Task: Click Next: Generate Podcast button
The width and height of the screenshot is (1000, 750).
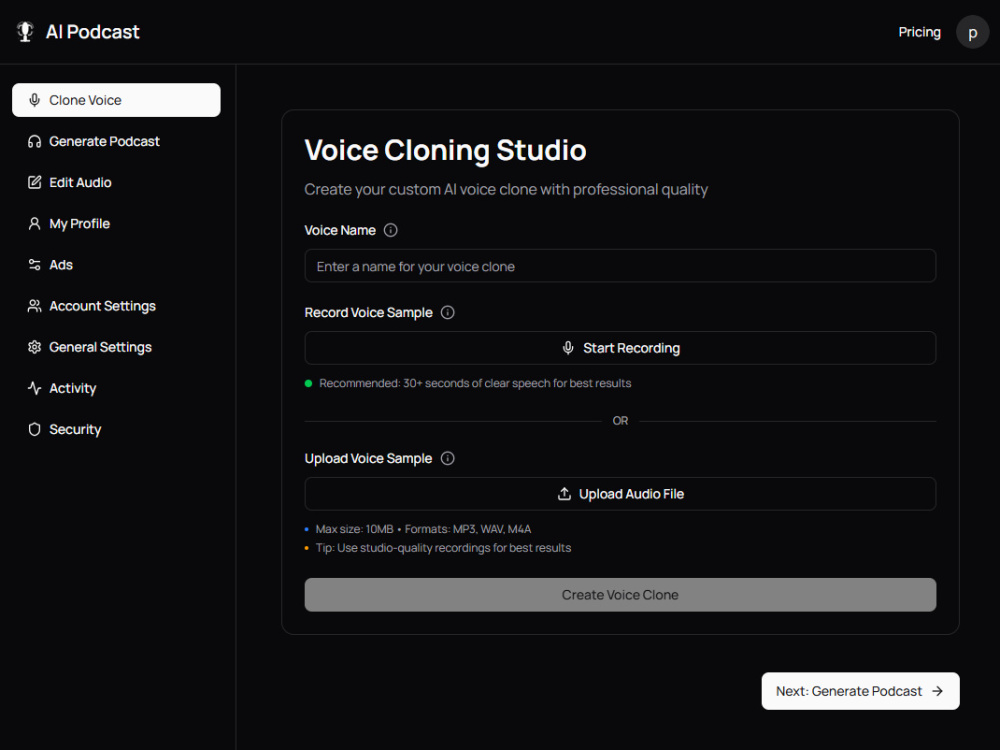Action: 860,691
